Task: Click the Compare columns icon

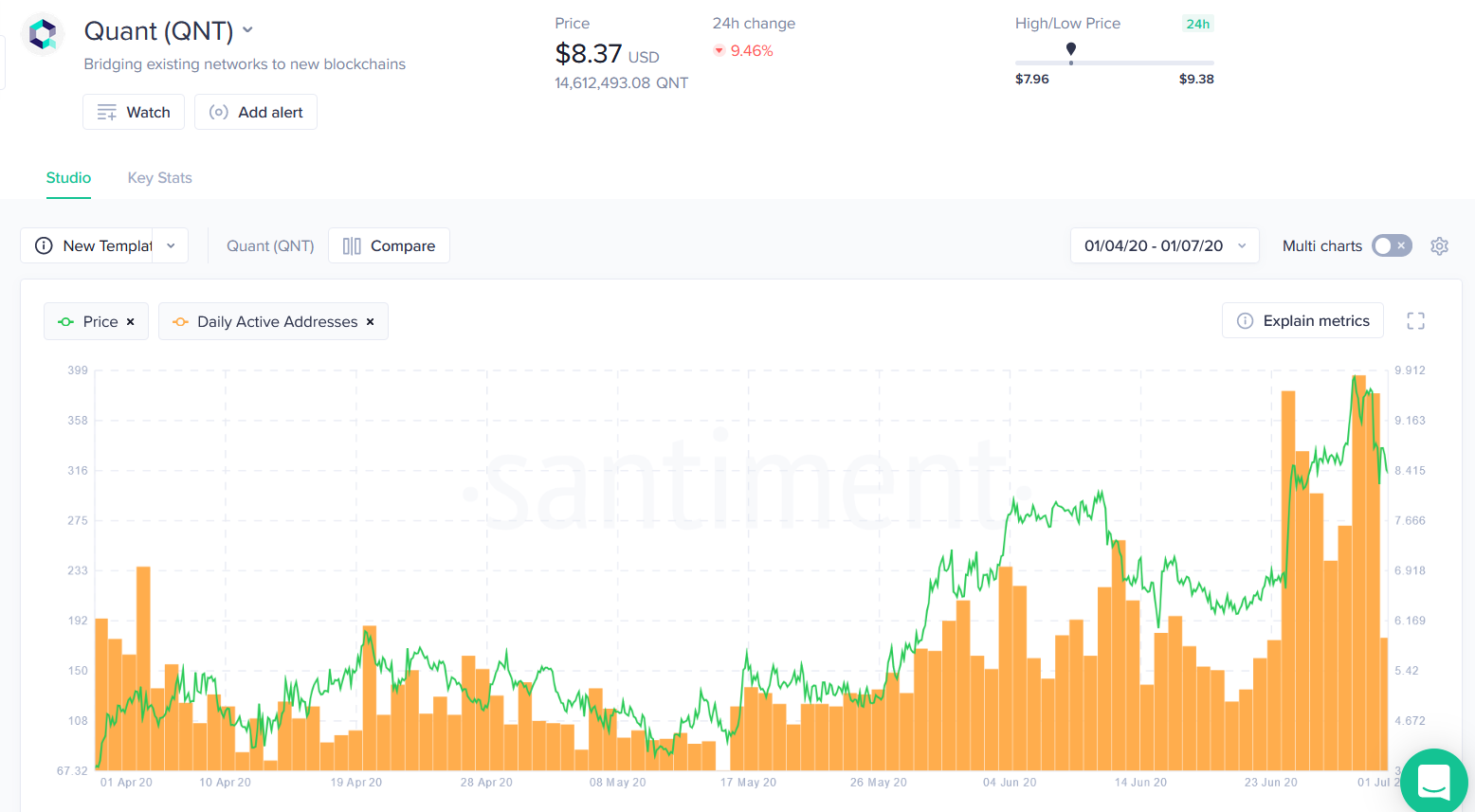Action: (352, 245)
